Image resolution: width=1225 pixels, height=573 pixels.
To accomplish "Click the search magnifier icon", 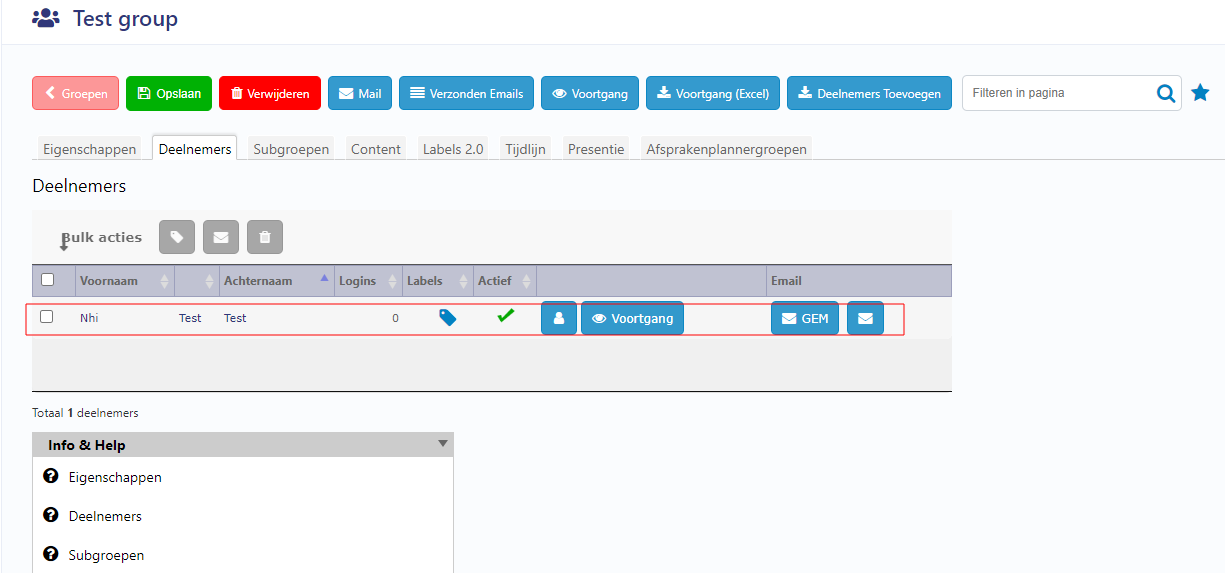I will tap(1166, 93).
